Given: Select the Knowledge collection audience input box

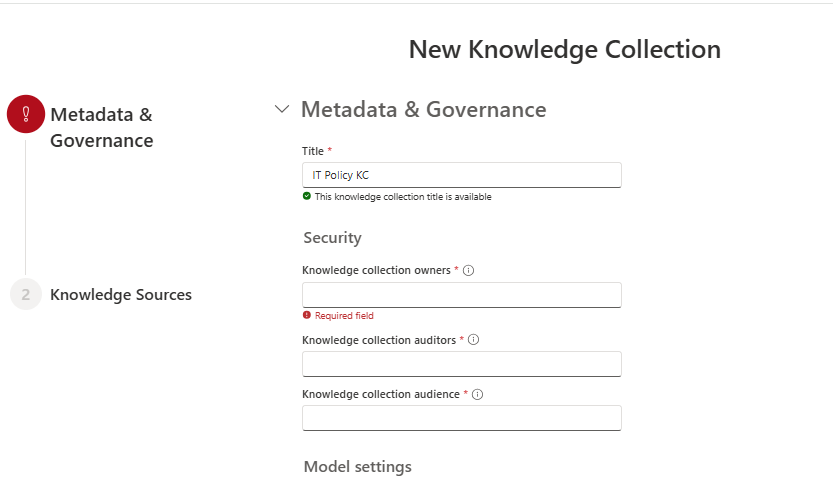Looking at the screenshot, I should click(462, 418).
